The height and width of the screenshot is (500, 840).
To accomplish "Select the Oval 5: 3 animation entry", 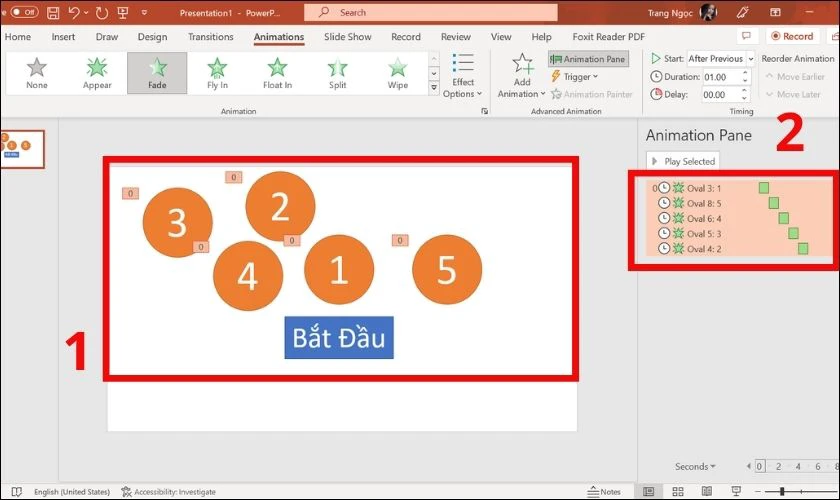I will point(739,233).
